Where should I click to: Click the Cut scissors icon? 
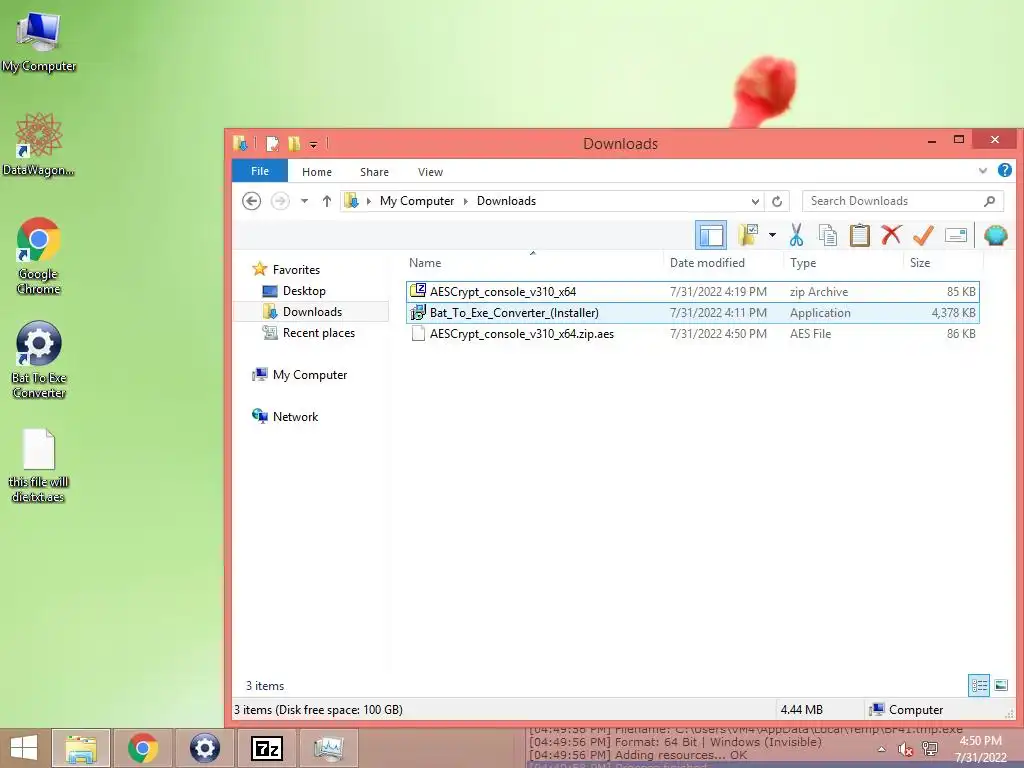tap(796, 235)
